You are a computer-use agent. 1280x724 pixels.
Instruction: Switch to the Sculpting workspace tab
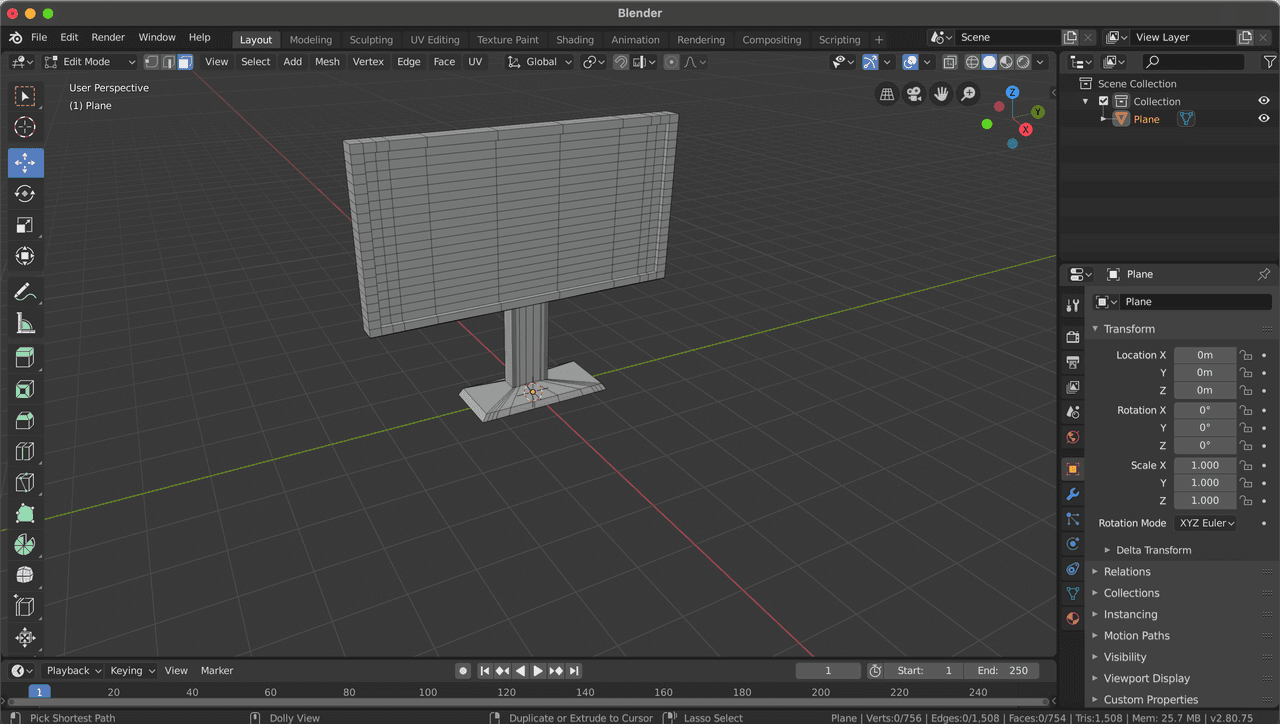[370, 40]
